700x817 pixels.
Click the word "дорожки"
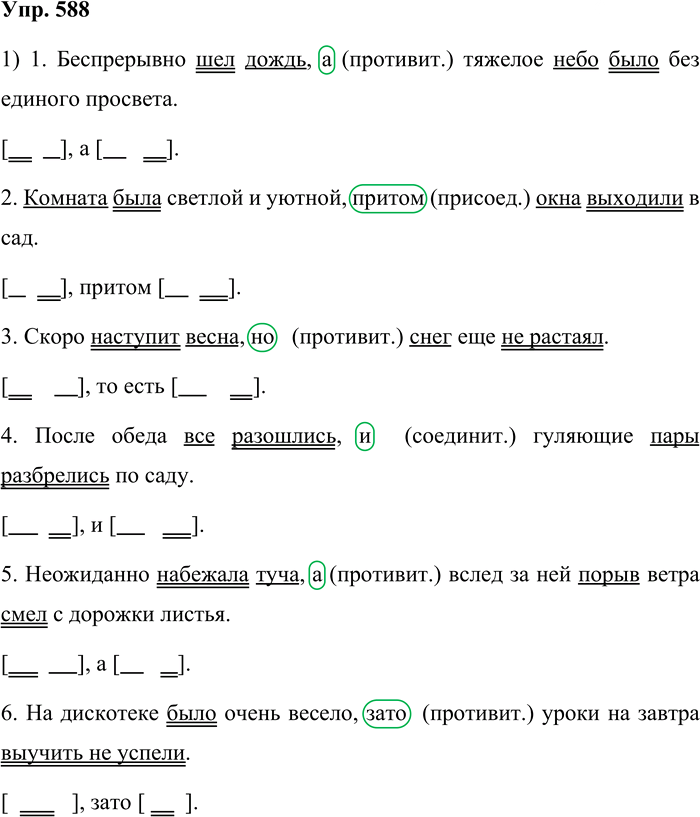point(111,615)
